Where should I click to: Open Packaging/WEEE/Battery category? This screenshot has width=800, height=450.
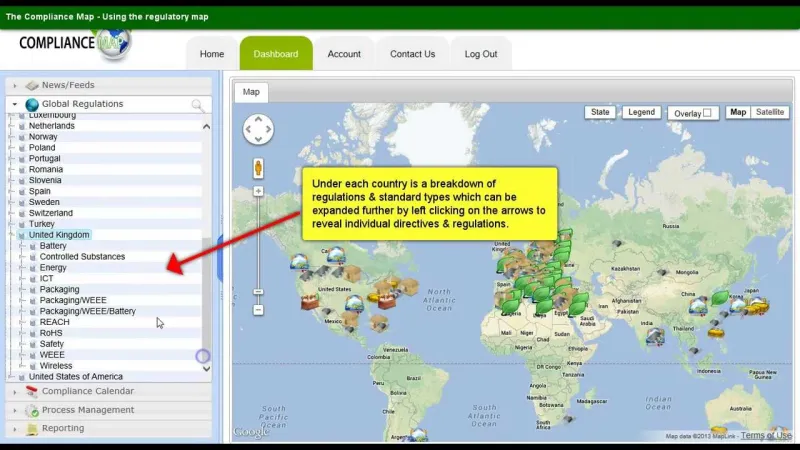(88, 311)
